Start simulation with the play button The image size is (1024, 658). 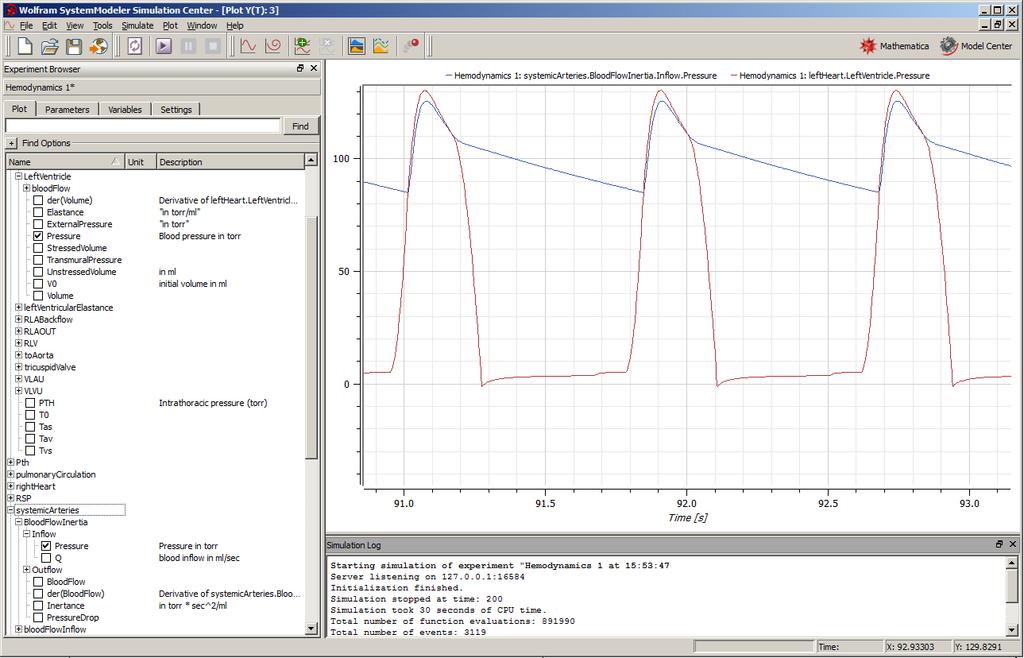point(163,46)
